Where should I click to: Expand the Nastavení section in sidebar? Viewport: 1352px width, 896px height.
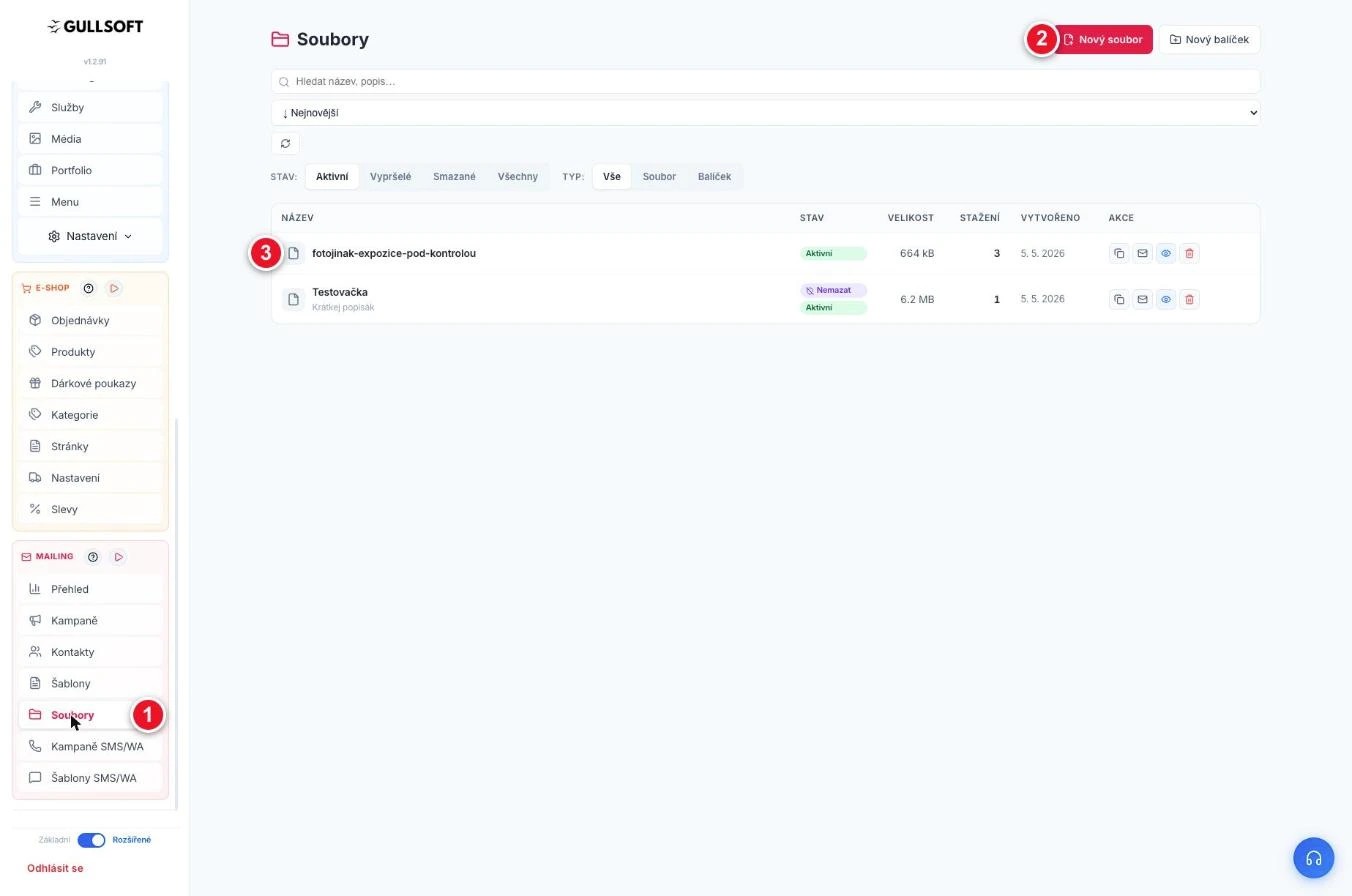[90, 236]
